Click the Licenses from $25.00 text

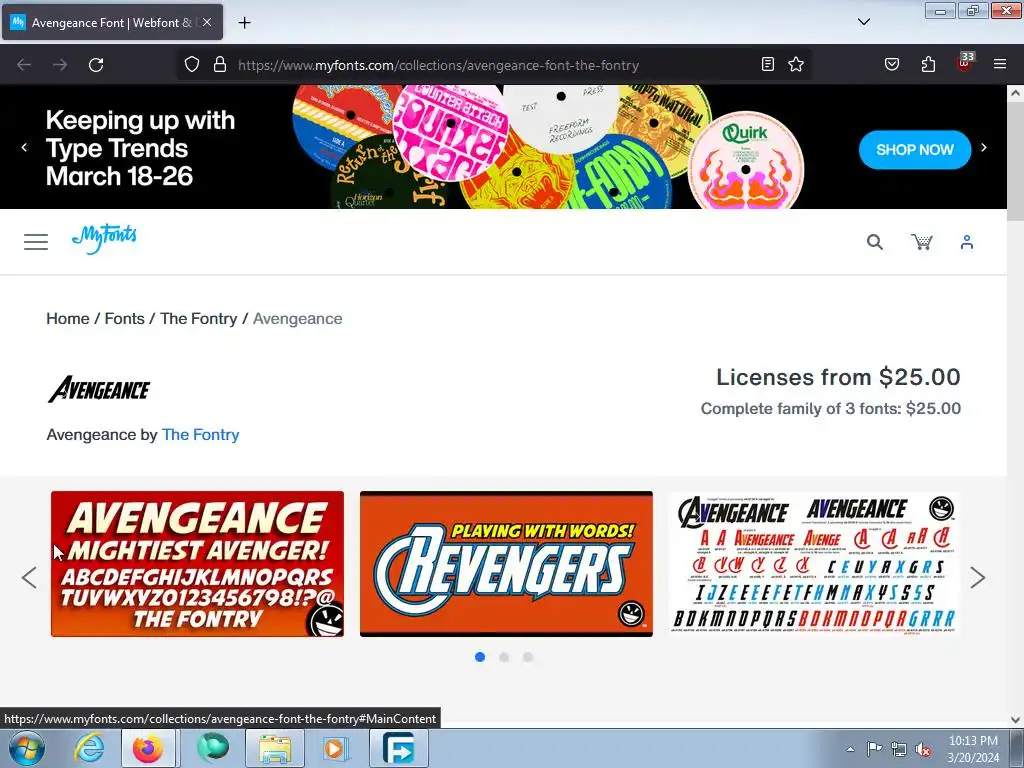click(839, 377)
